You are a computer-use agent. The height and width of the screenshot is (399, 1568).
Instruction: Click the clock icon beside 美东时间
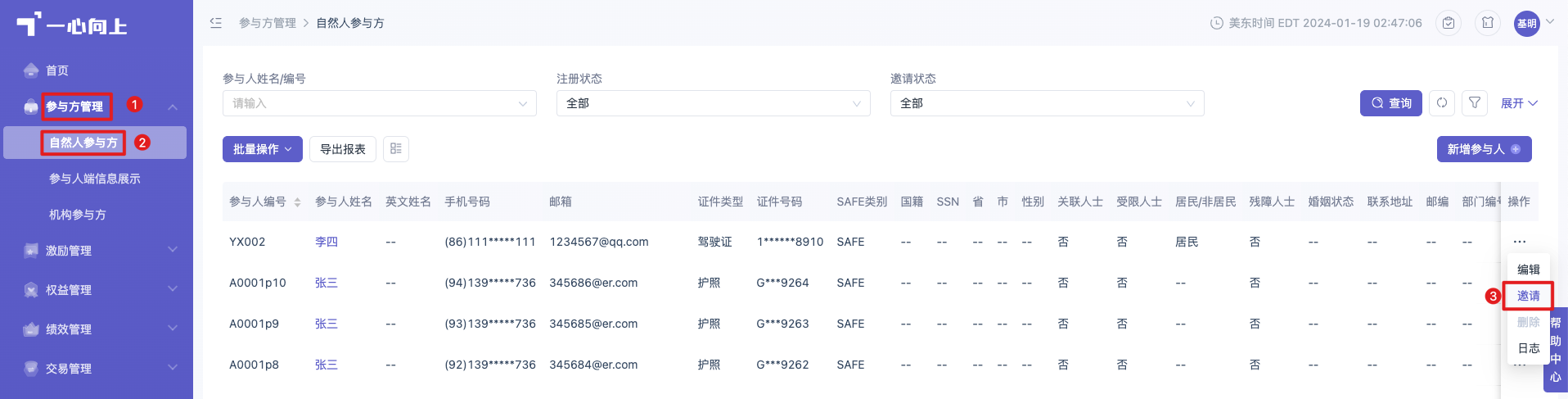coord(1217,23)
